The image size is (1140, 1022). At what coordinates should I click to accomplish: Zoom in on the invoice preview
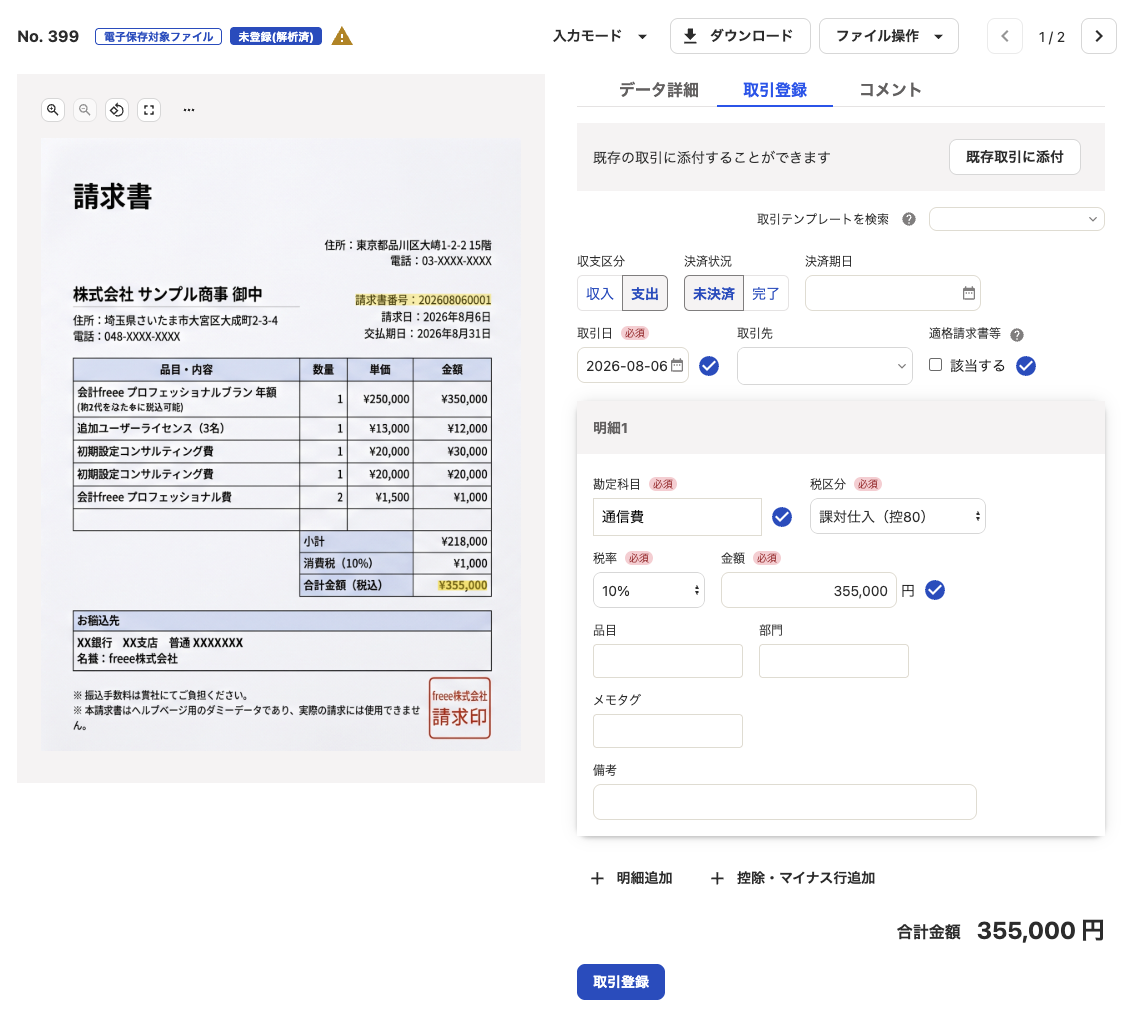[x=52, y=110]
